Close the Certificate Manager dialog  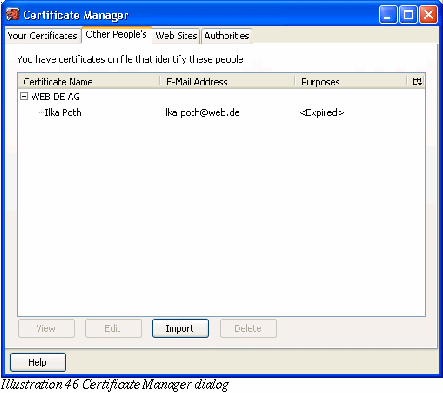point(428,15)
